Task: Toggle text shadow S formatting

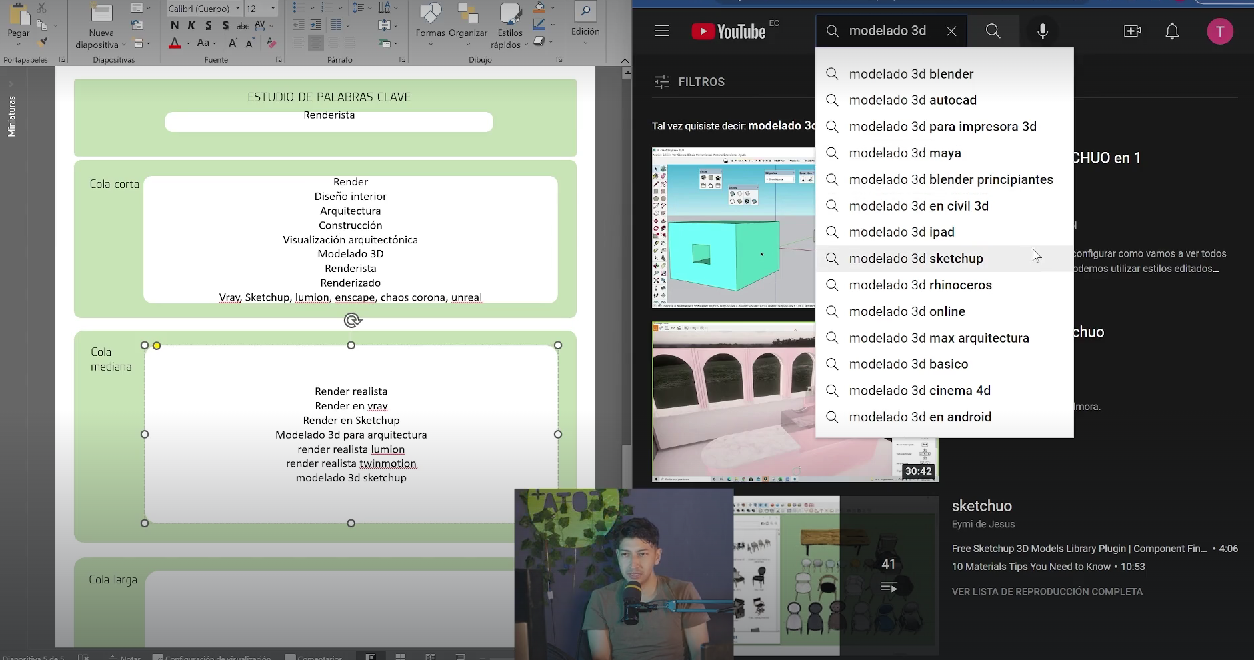Action: pyautogui.click(x=225, y=25)
